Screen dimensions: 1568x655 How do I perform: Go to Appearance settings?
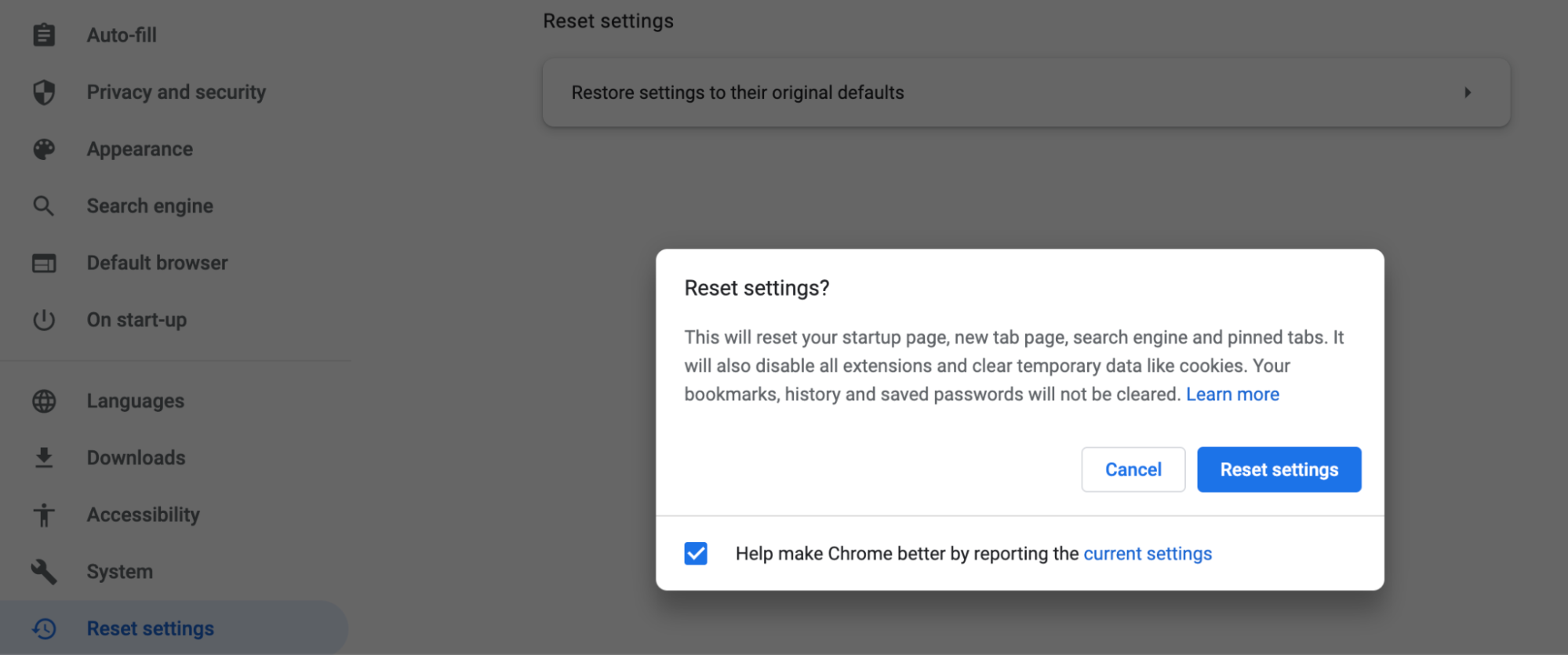[140, 149]
